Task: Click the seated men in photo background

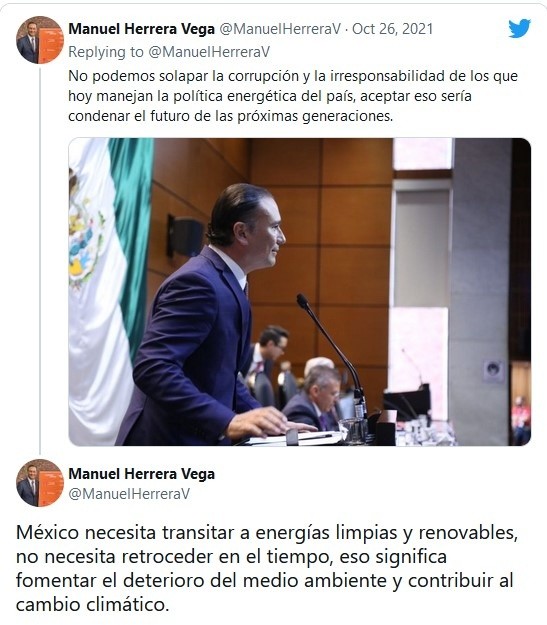Action: [295, 379]
